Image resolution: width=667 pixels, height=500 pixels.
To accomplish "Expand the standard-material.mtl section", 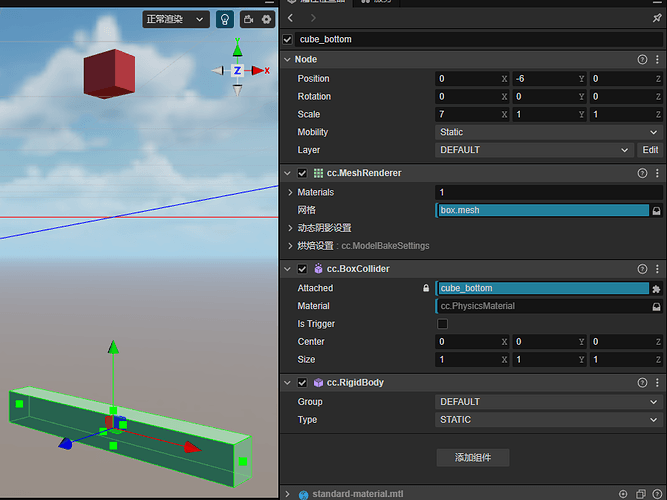I will coord(288,494).
